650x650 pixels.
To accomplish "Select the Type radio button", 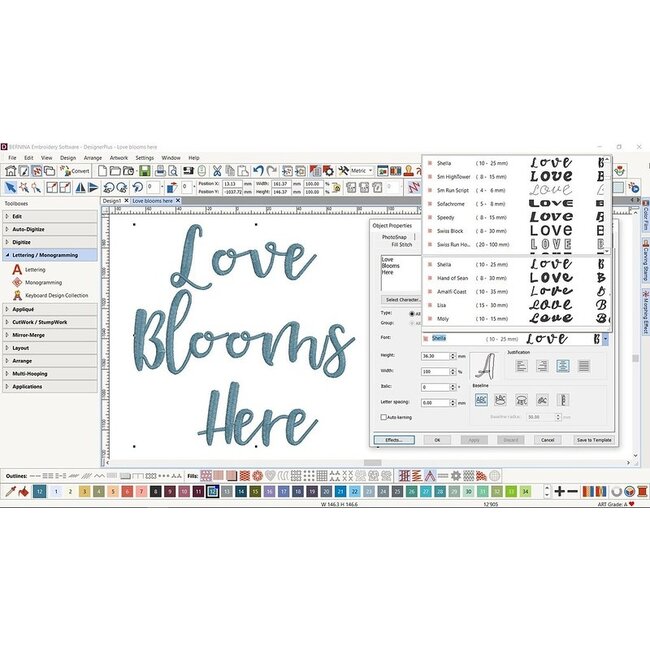I will pos(412,313).
